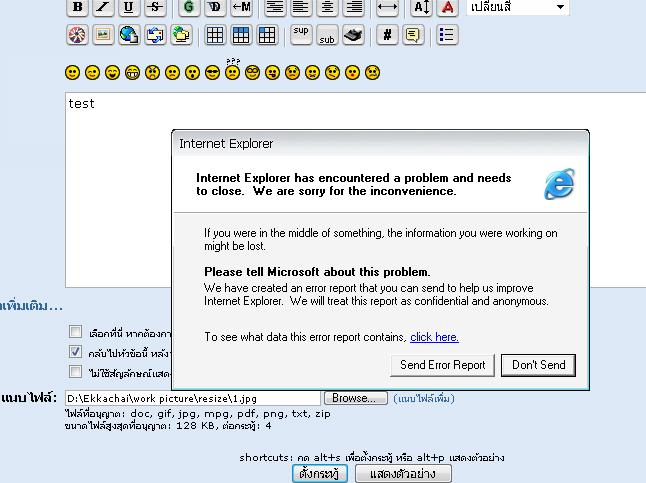Insert quote bubble icon
This screenshot has height=483, width=646.
(413, 35)
